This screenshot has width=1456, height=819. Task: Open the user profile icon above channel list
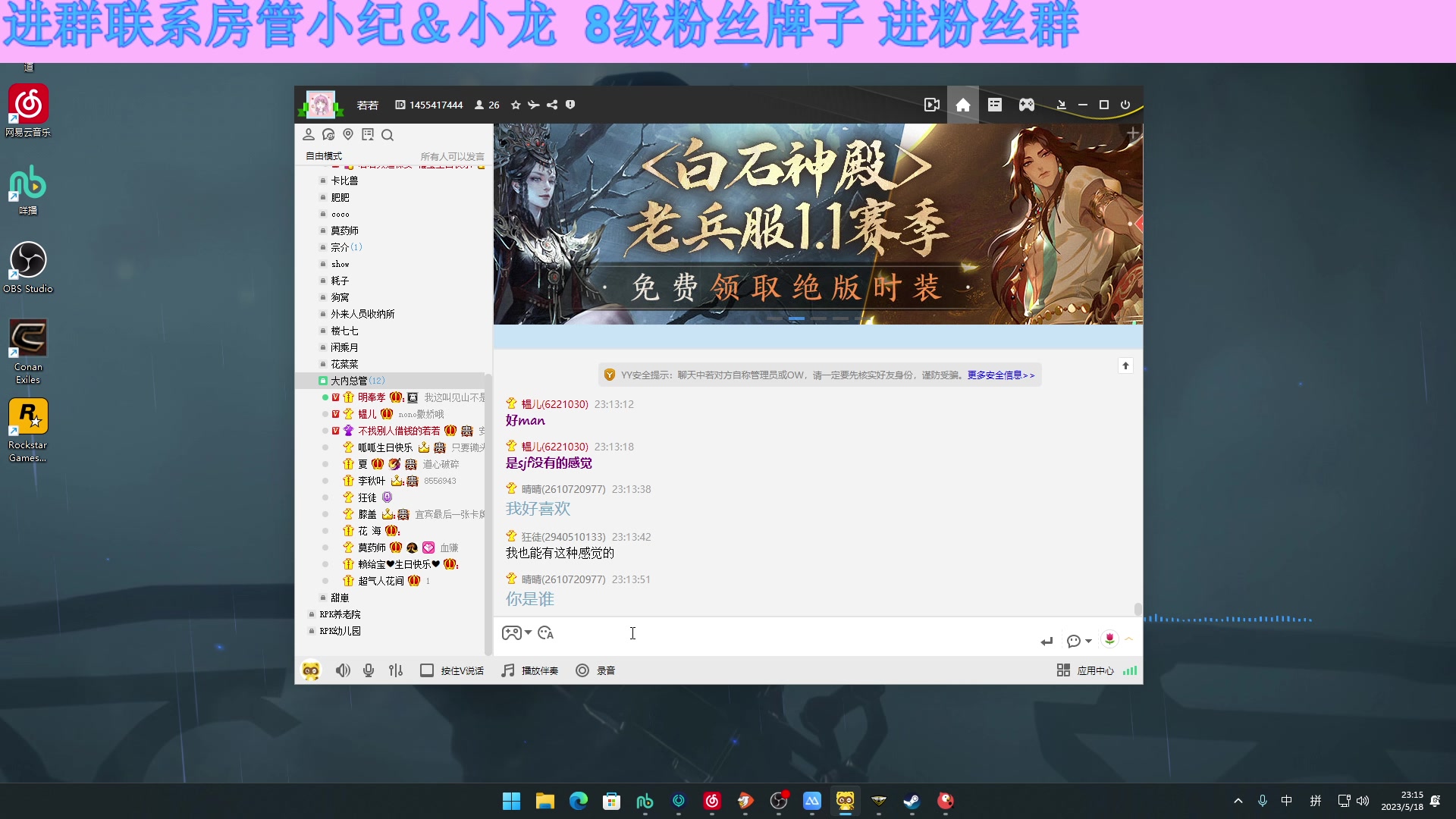pyautogui.click(x=309, y=134)
